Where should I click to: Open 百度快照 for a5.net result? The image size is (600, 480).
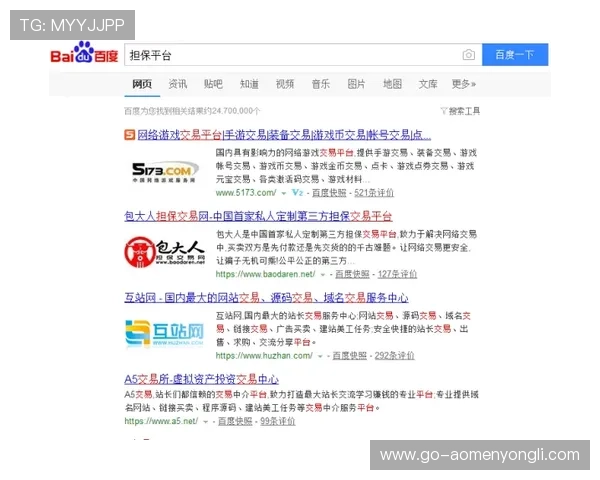[x=235, y=421]
